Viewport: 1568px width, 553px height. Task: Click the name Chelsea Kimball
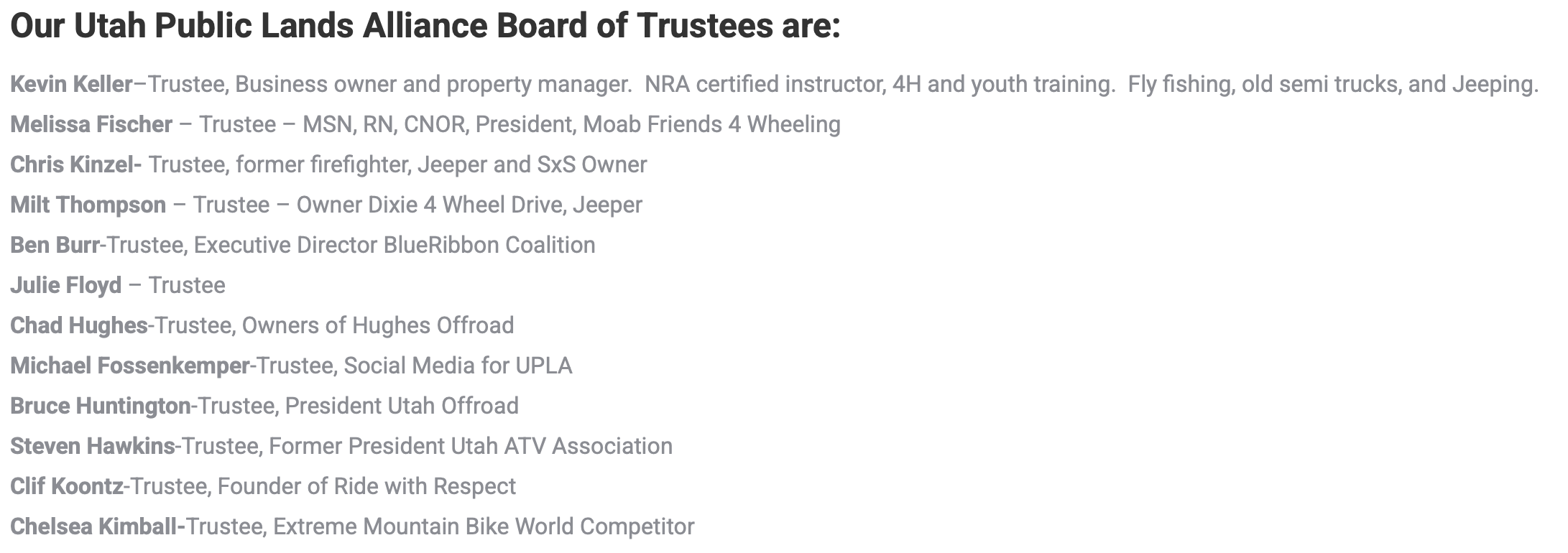tap(93, 527)
